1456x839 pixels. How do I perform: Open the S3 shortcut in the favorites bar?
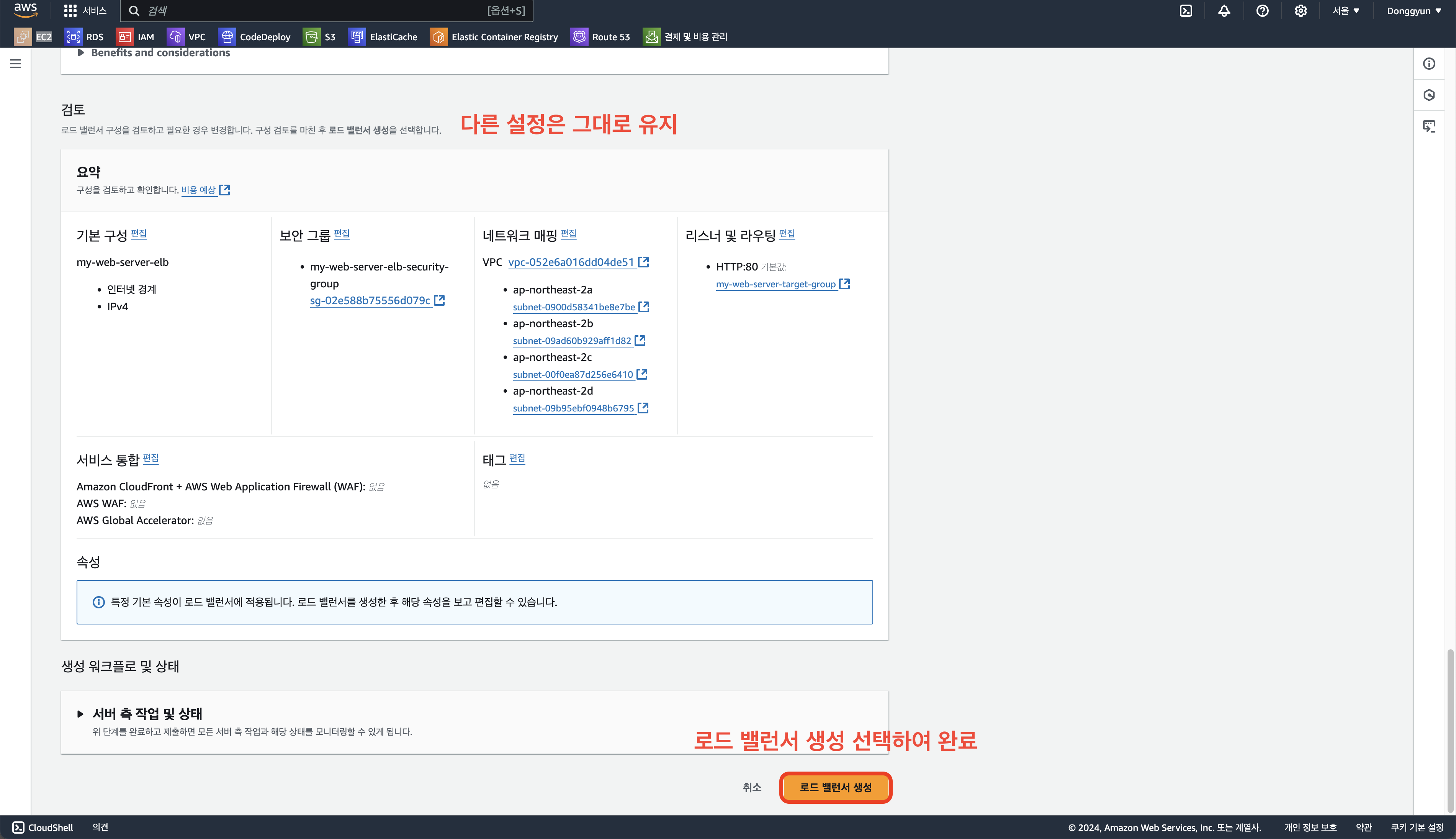(319, 37)
